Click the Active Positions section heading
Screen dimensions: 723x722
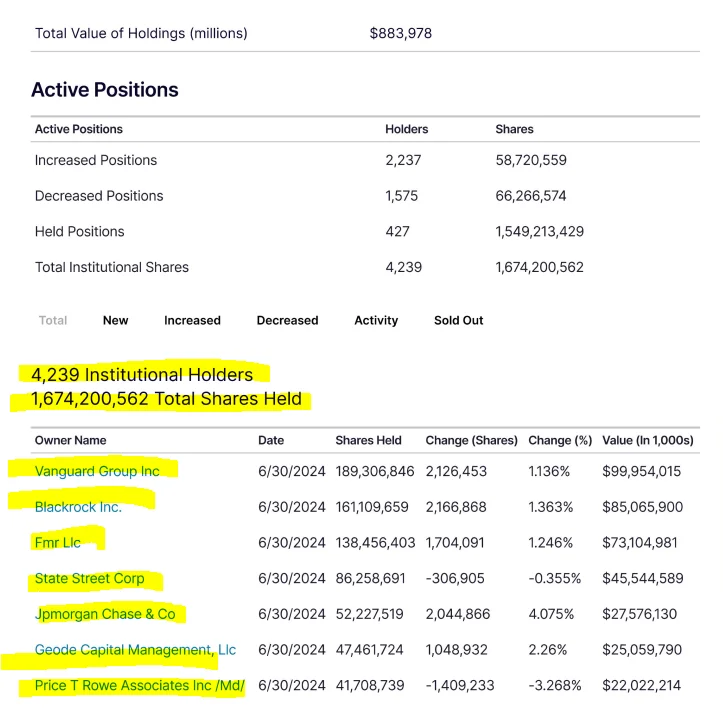105,89
